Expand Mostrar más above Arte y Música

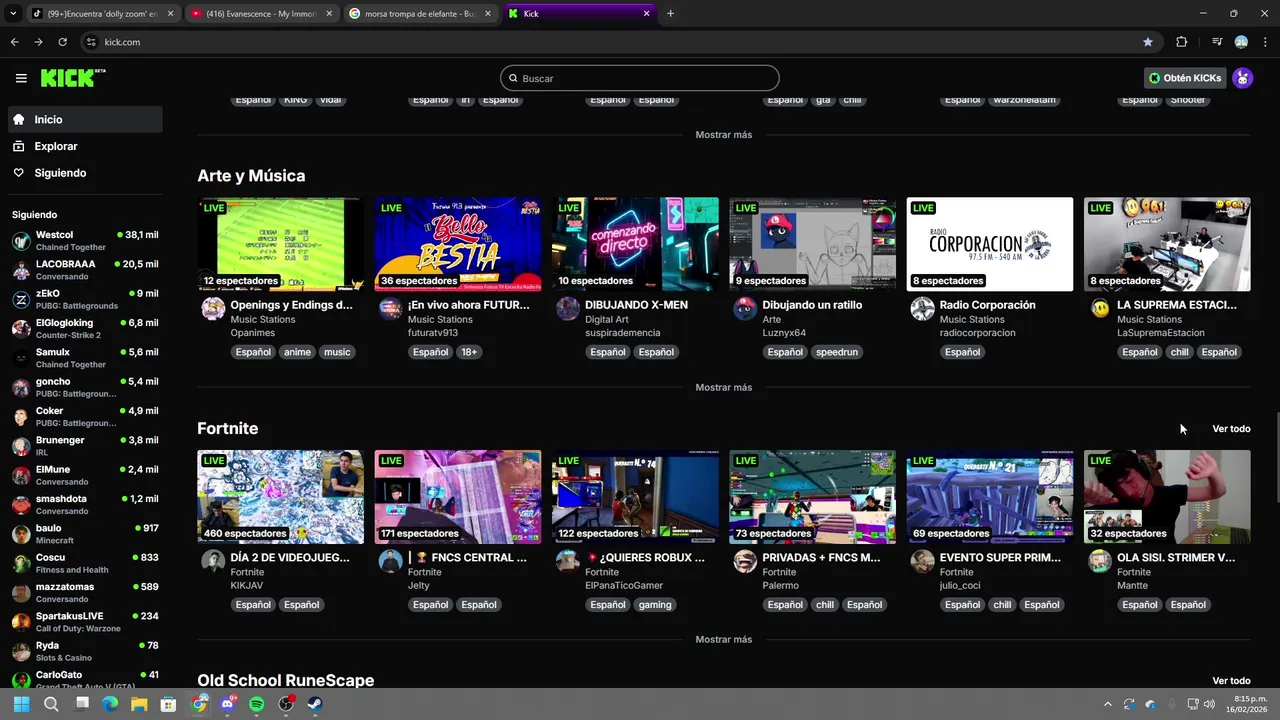coord(724,134)
